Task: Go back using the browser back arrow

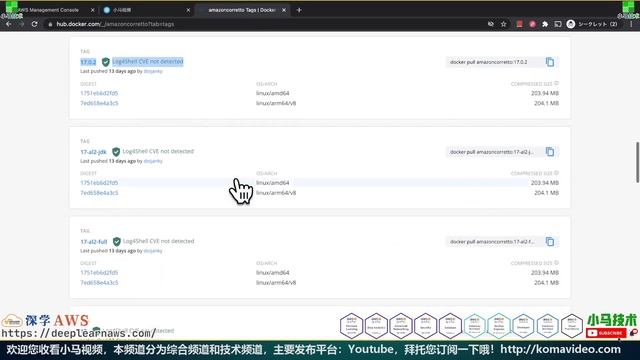Action: [9, 24]
